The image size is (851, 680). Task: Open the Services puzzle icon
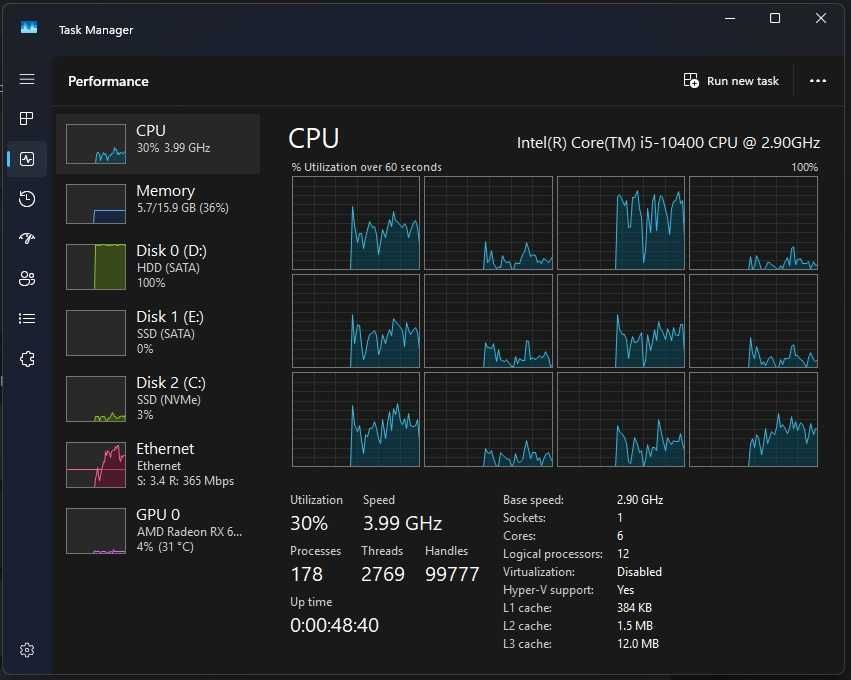(x=27, y=359)
